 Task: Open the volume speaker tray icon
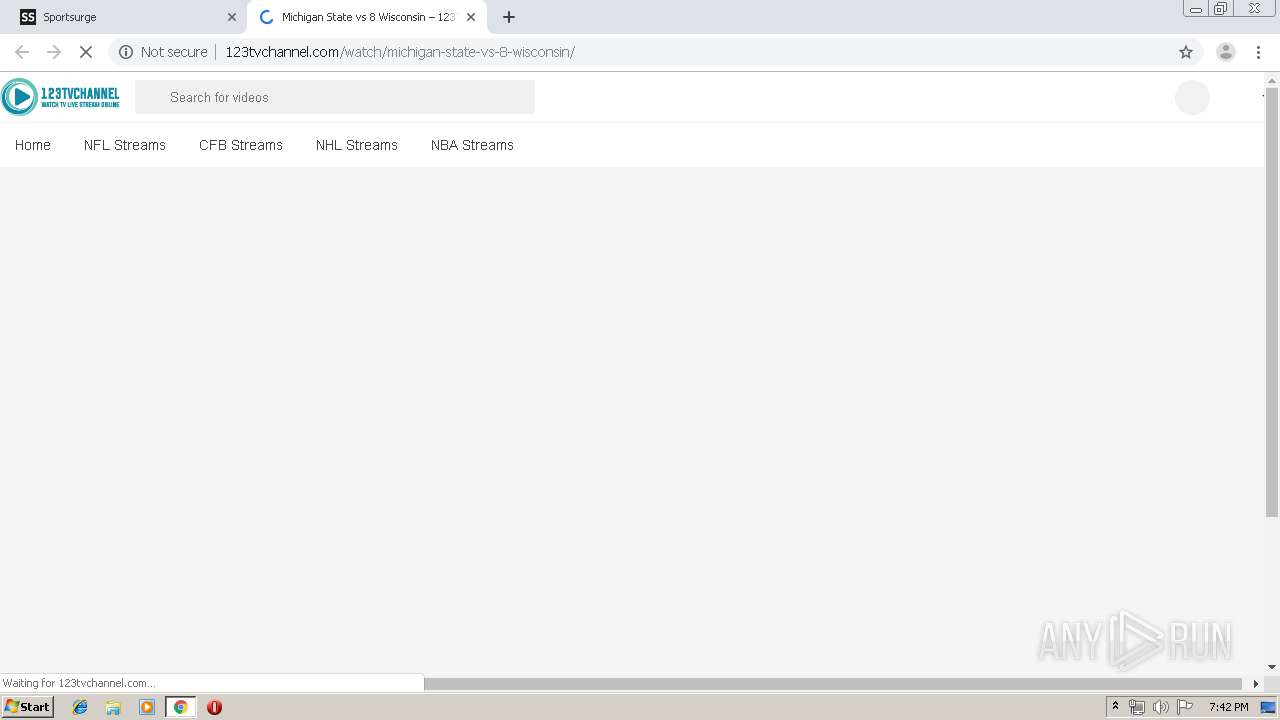click(x=1160, y=707)
